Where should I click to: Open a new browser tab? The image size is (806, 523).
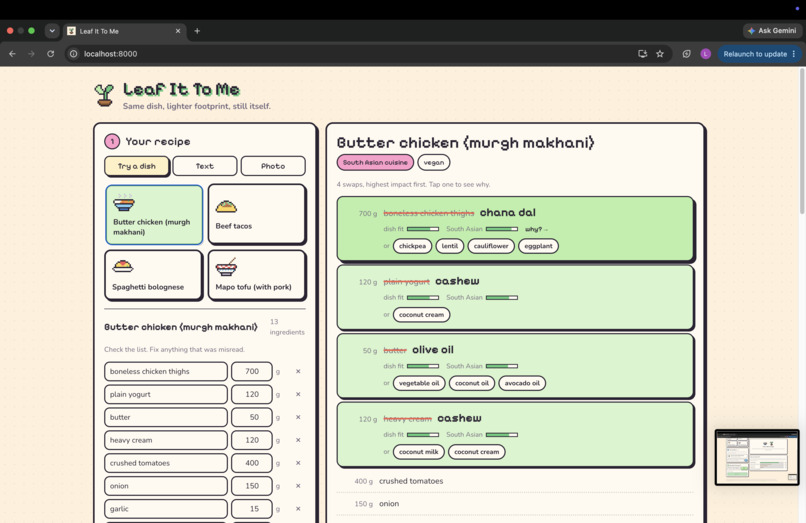coord(197,31)
